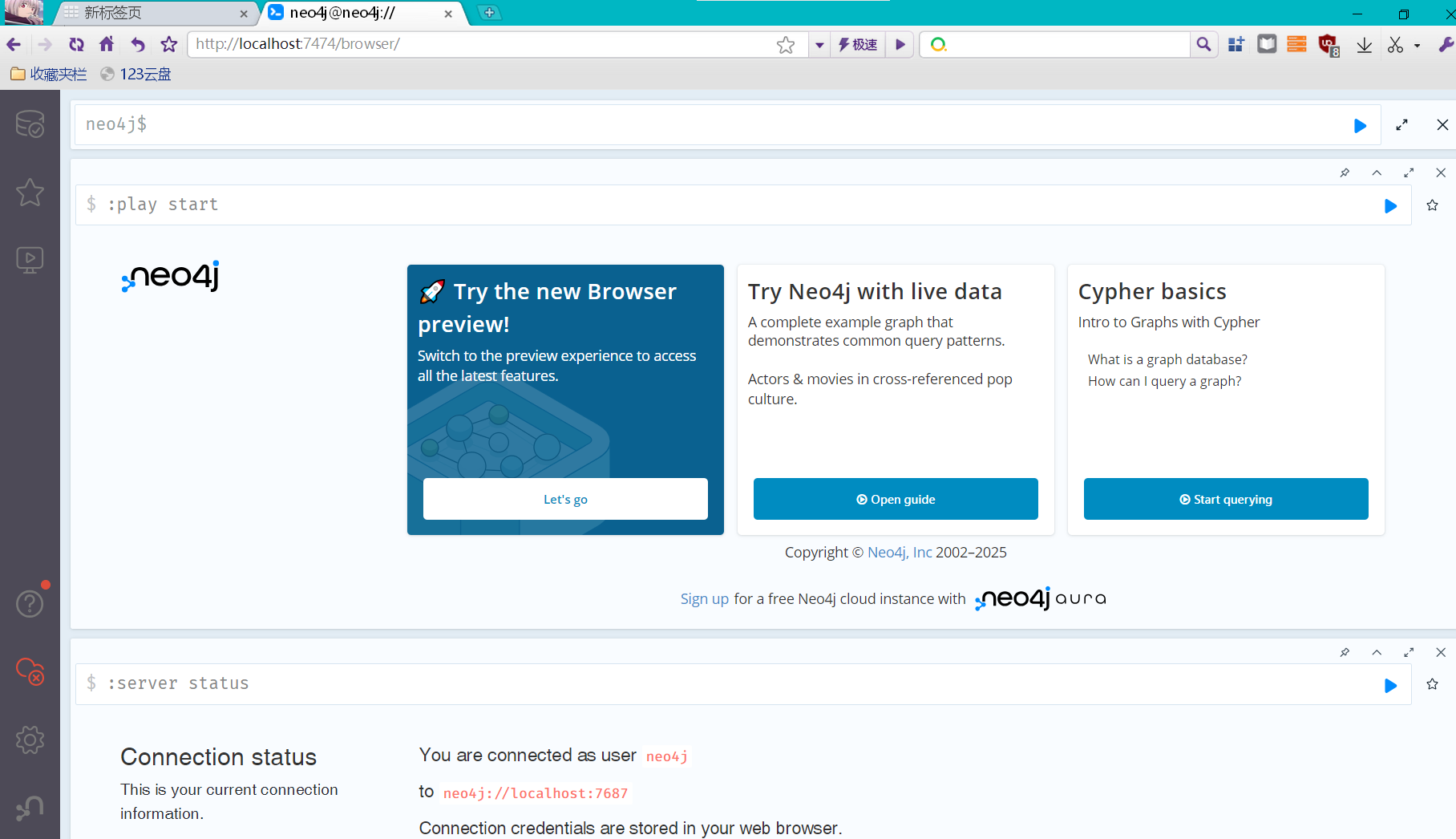Close the :server status frame
Screen dimensions: 1456x839
pyautogui.click(x=1441, y=652)
